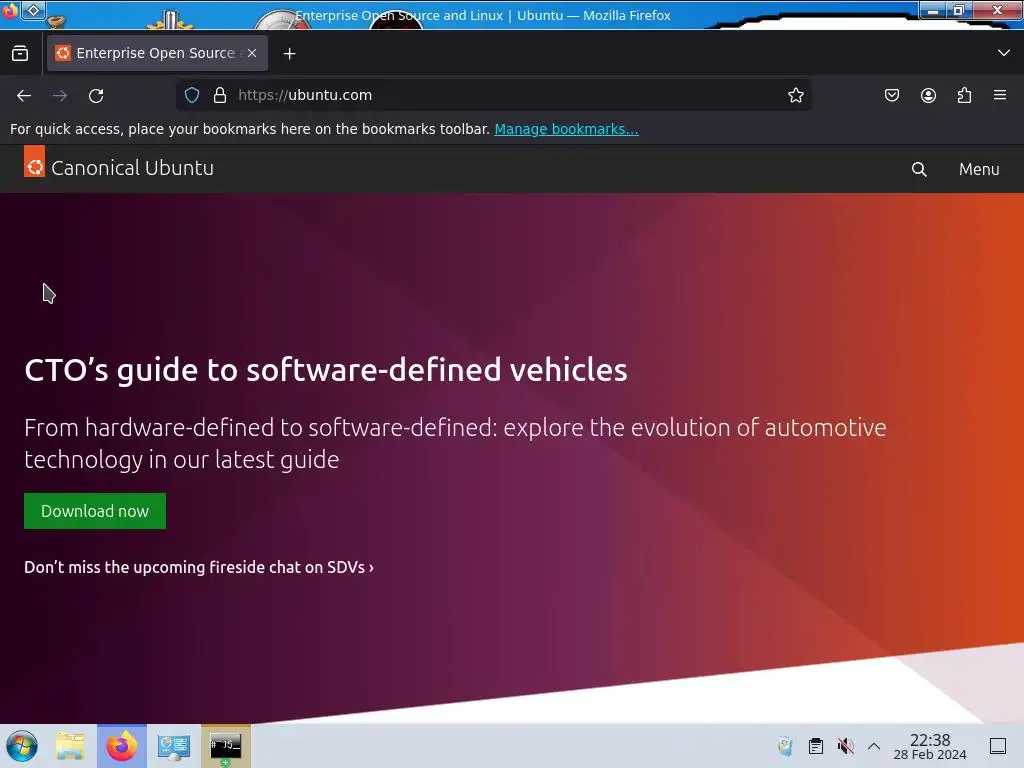This screenshot has width=1024, height=768.
Task: Open the Ubuntu site Menu
Action: point(979,169)
